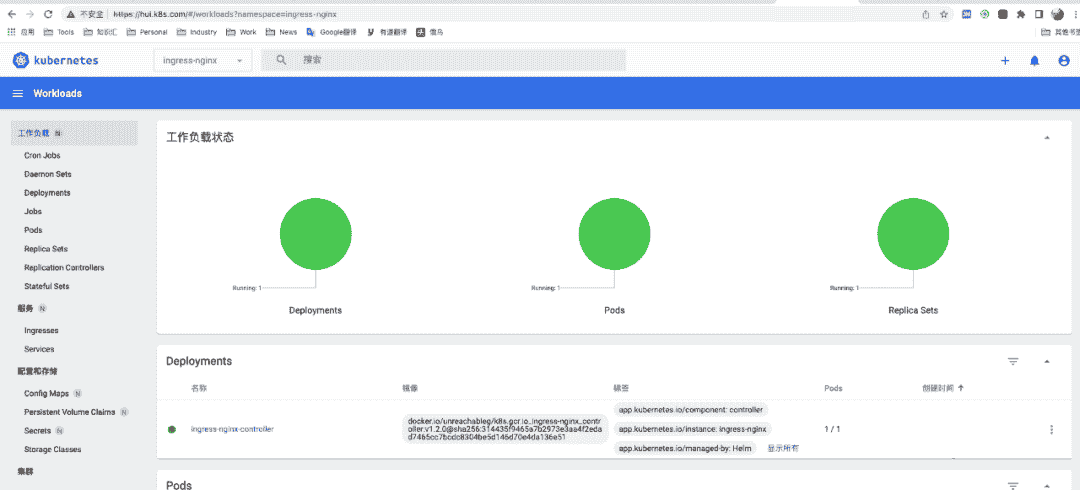
Task: Open the ingress-nginx-controller deployment link
Action: [x=232, y=429]
